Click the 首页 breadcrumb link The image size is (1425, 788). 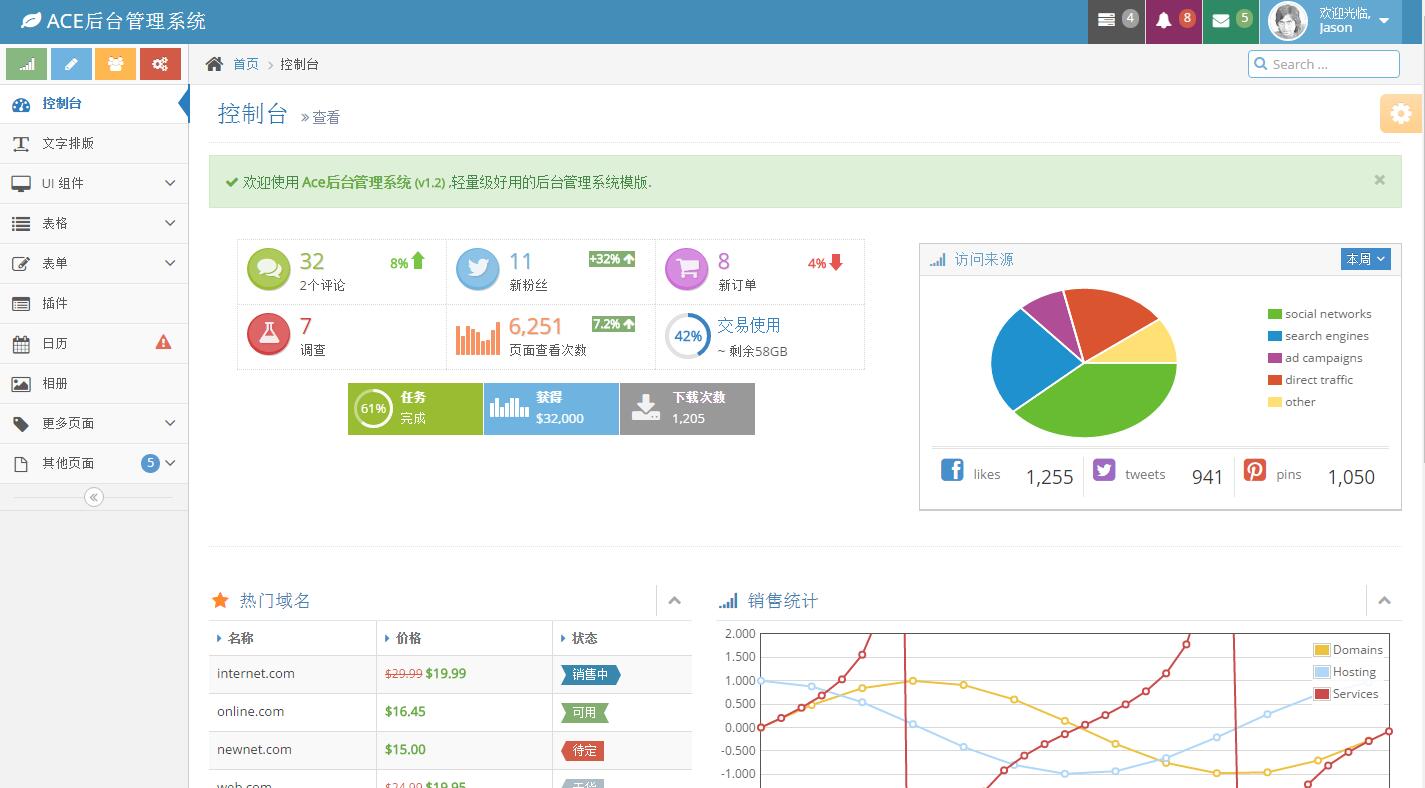[x=246, y=64]
